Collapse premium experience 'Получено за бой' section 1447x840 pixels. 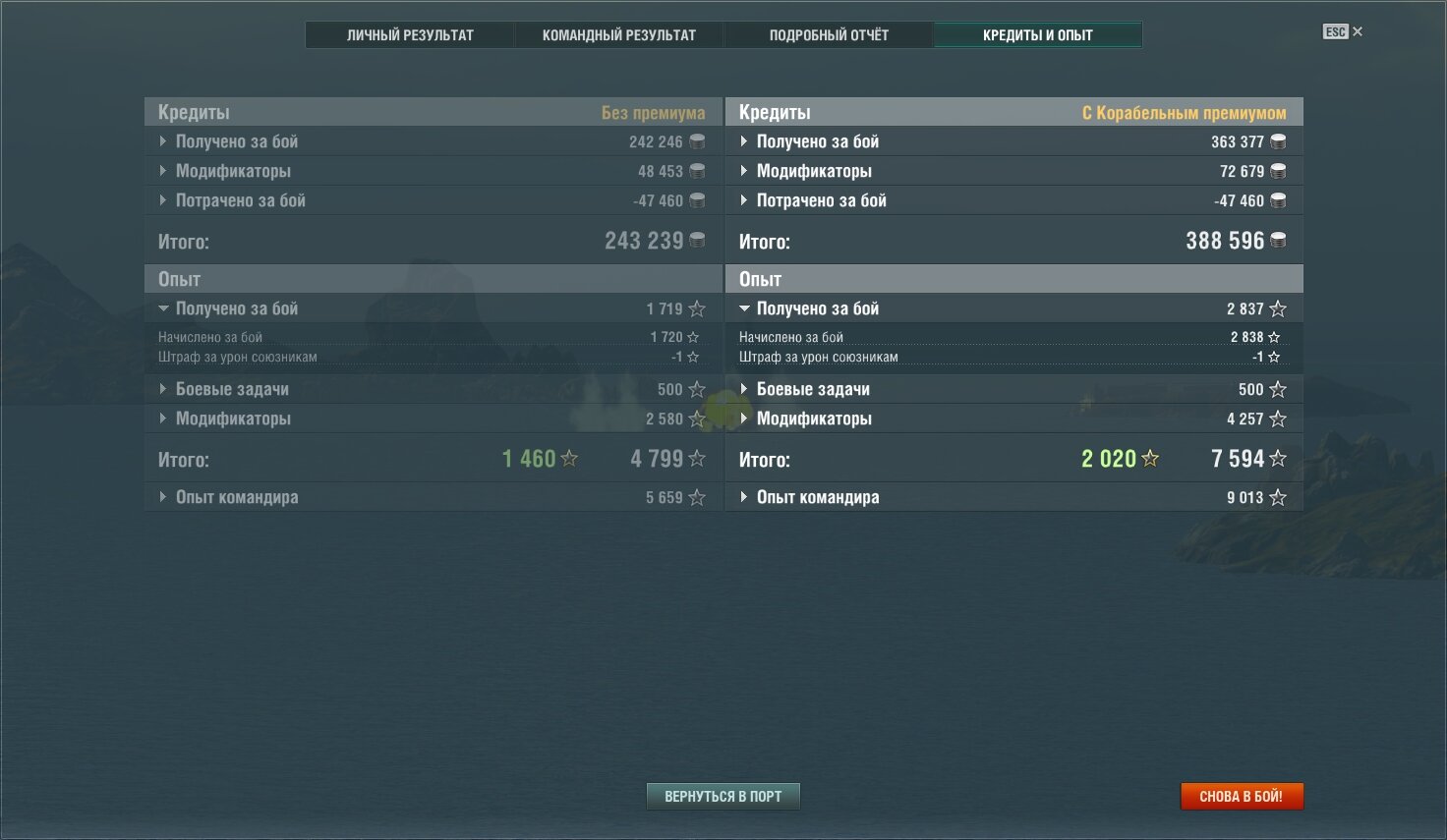click(1013, 308)
